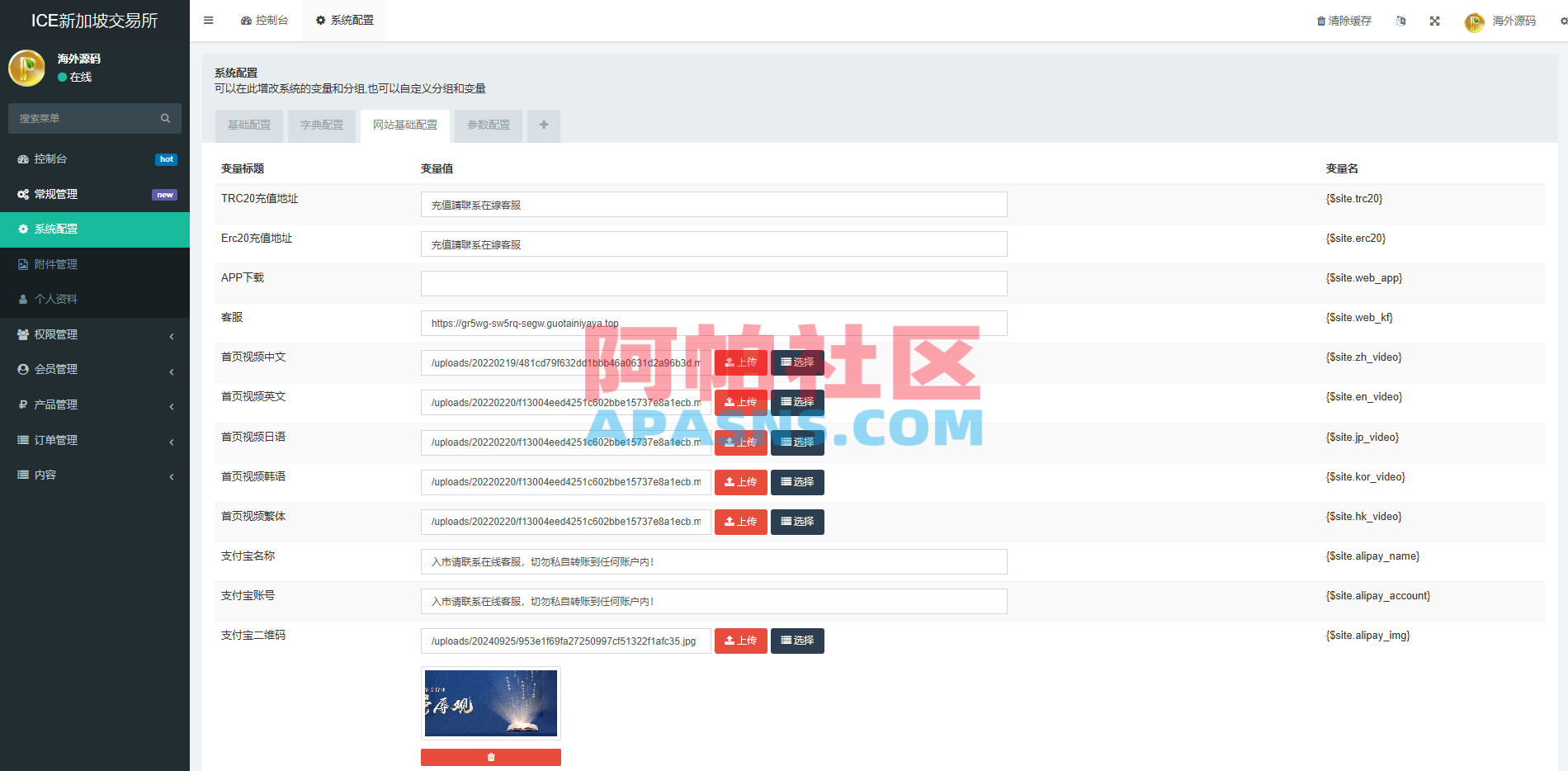Viewport: 1568px width, 771px height.
Task: Click the fullscreen expand icon in top bar
Action: [1434, 21]
